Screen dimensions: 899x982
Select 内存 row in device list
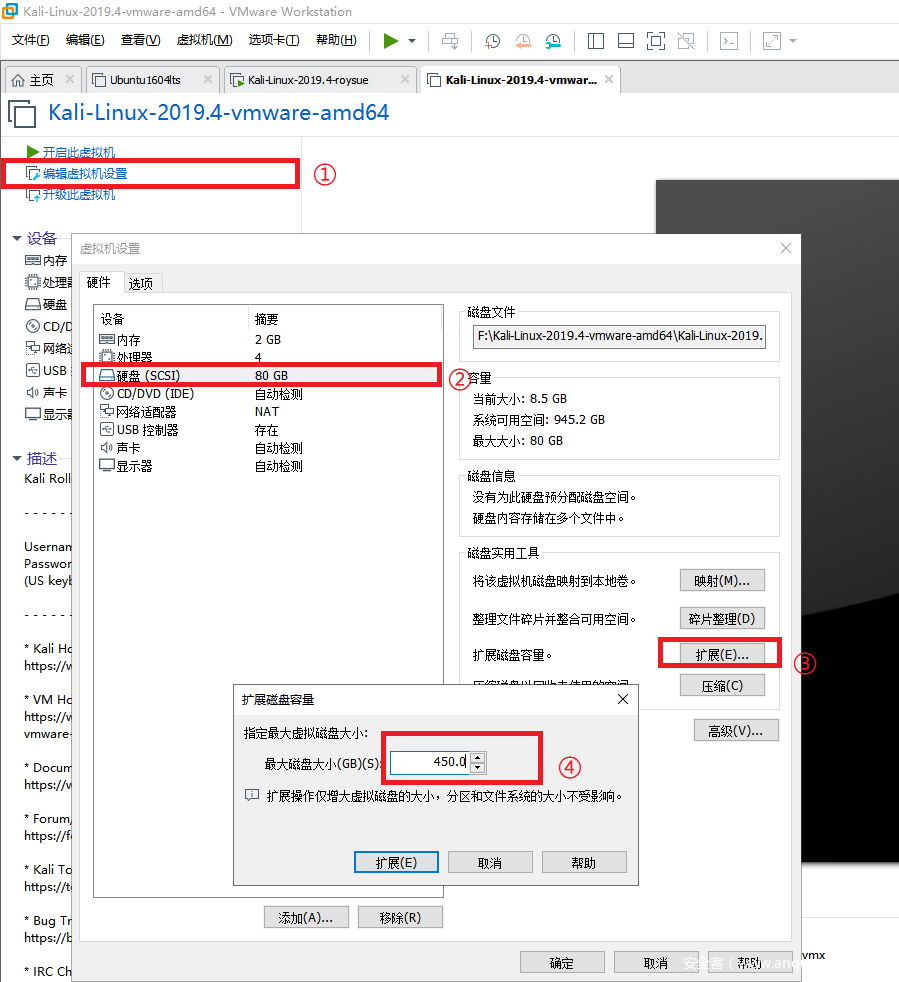[268, 339]
